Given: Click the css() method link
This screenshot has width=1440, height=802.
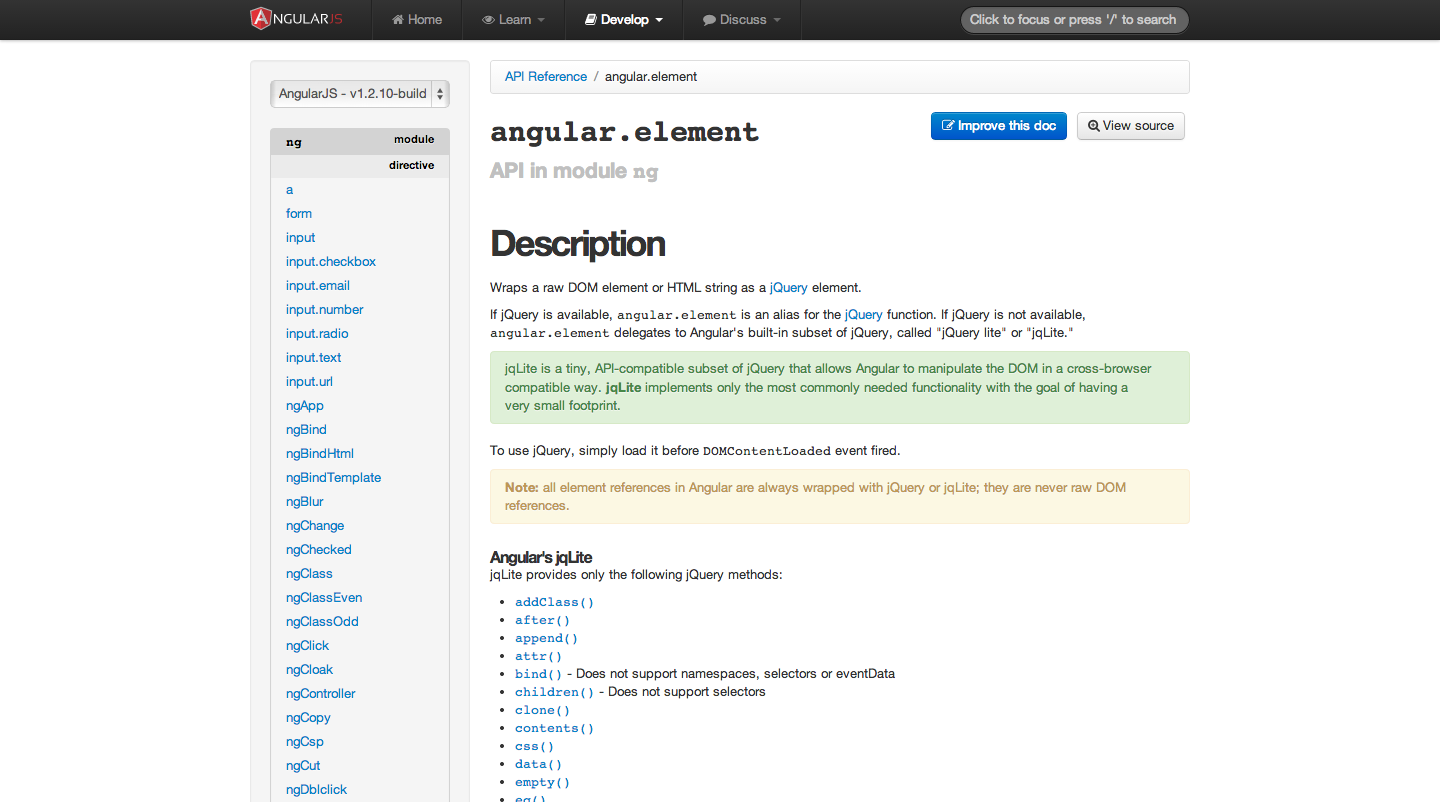Looking at the screenshot, I should pyautogui.click(x=535, y=746).
